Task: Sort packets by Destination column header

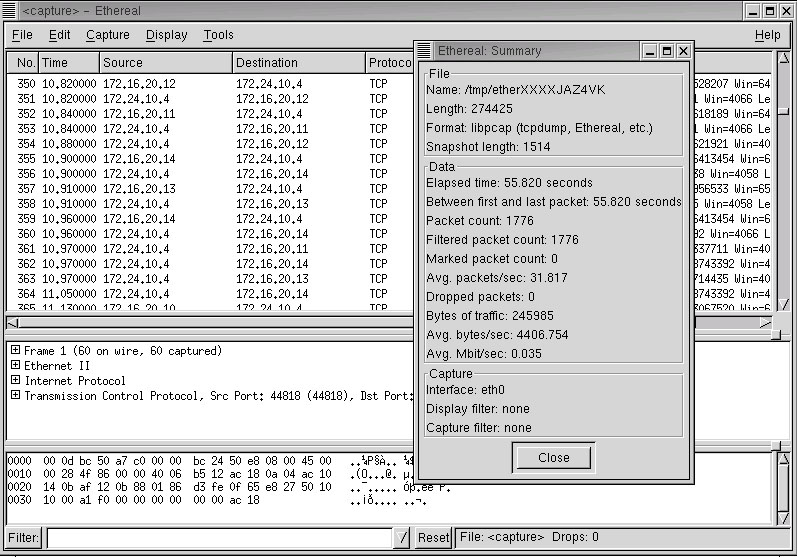Action: pyautogui.click(x=299, y=63)
